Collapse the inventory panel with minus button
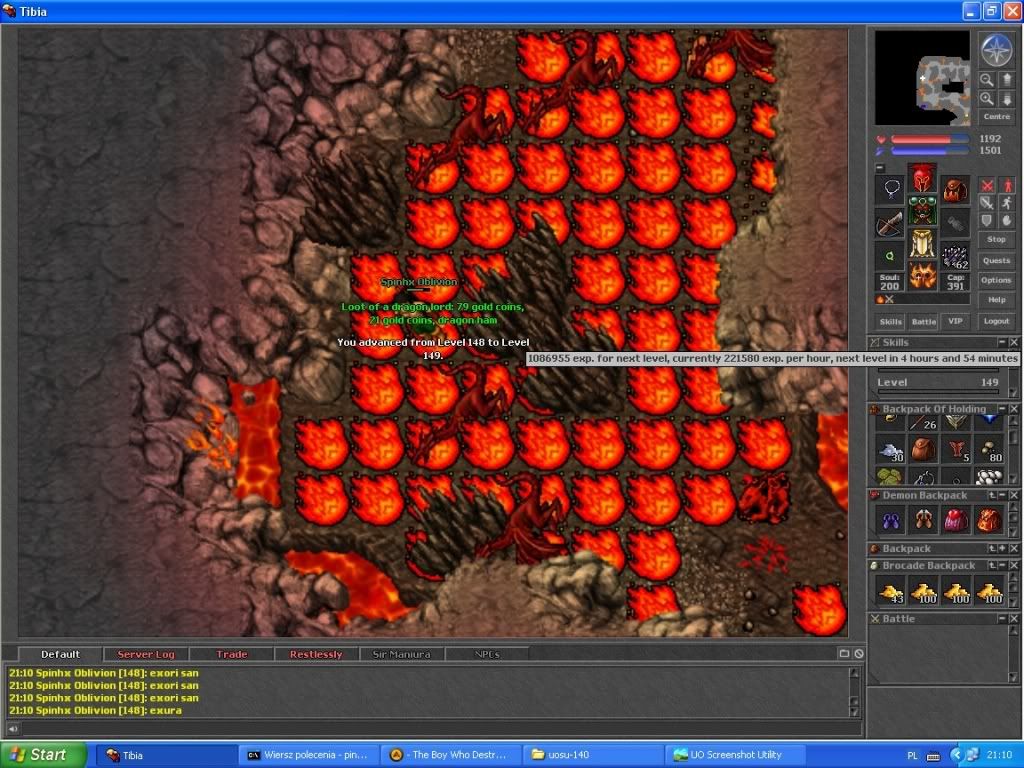The image size is (1024, 768). click(x=880, y=168)
